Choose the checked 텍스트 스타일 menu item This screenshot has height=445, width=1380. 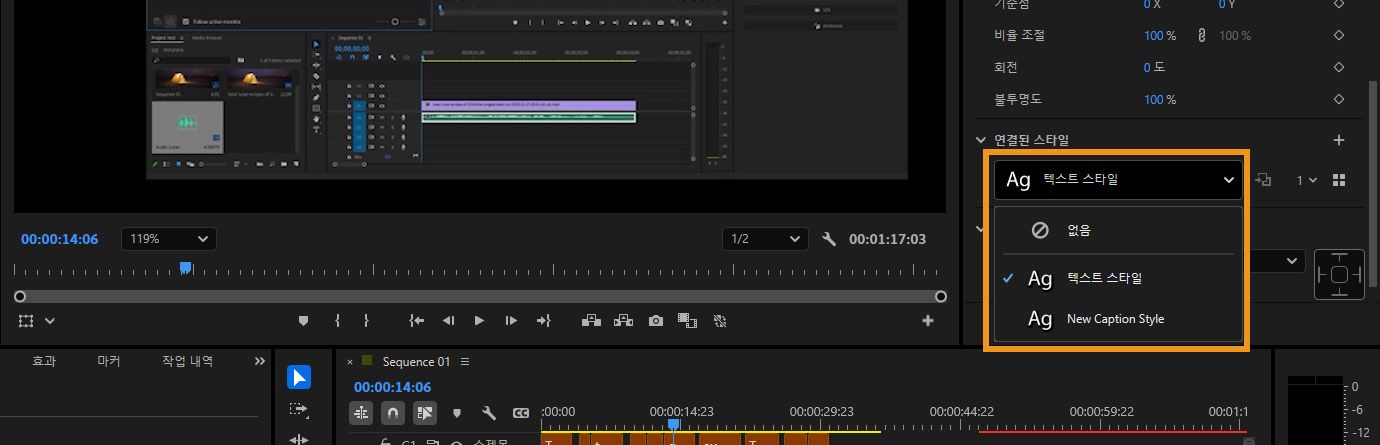[1118, 278]
